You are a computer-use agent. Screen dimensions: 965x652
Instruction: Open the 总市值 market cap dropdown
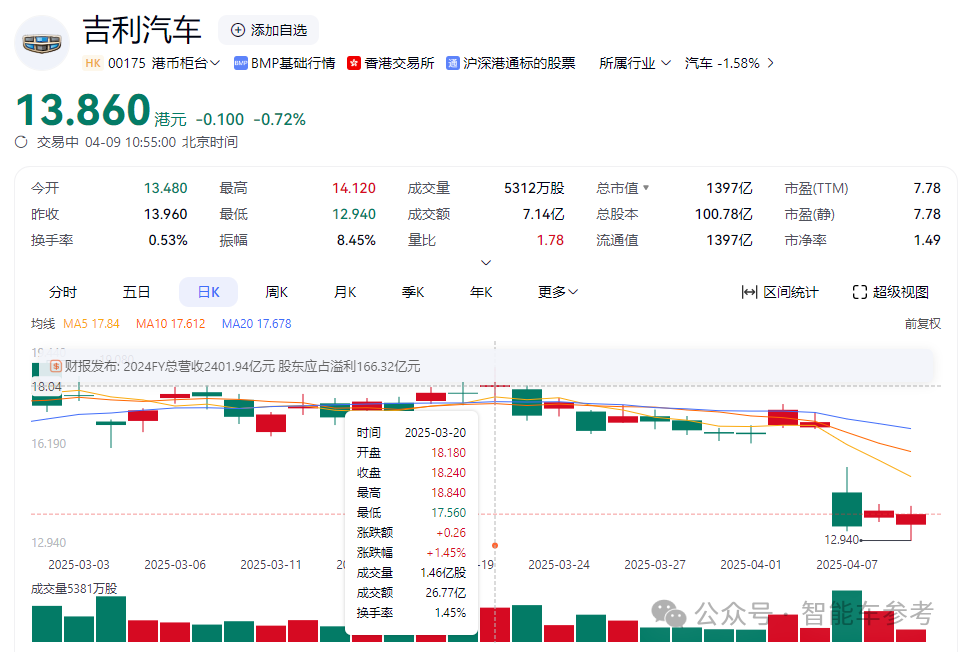tap(621, 187)
